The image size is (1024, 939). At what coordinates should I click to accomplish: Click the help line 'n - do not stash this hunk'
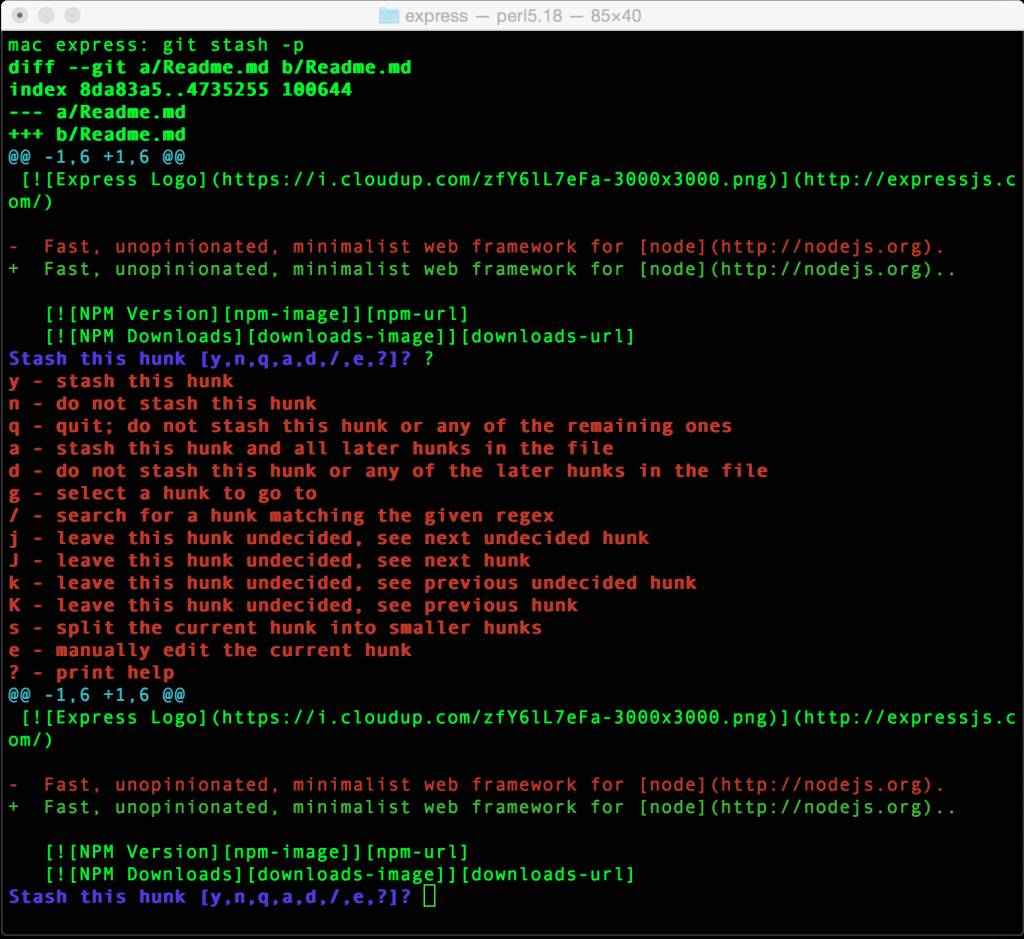(163, 404)
